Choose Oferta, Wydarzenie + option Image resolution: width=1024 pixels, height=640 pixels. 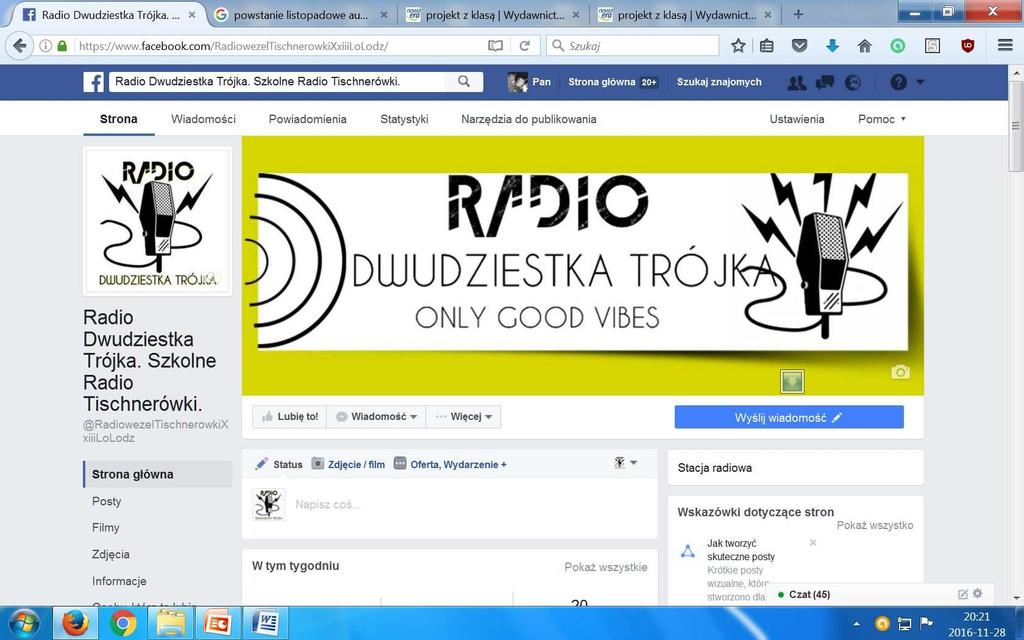pyautogui.click(x=451, y=464)
